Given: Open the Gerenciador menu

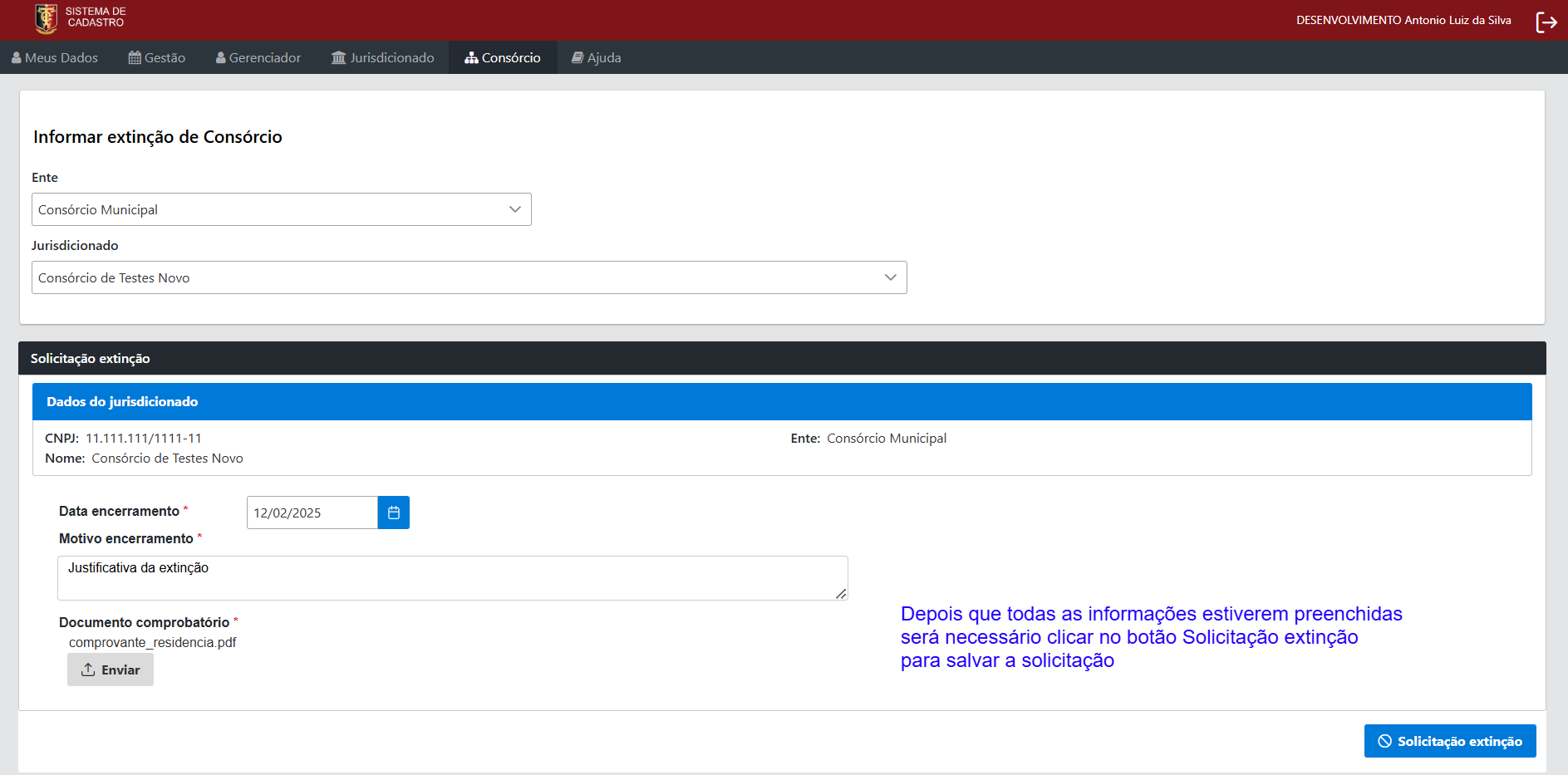Looking at the screenshot, I should coord(258,57).
